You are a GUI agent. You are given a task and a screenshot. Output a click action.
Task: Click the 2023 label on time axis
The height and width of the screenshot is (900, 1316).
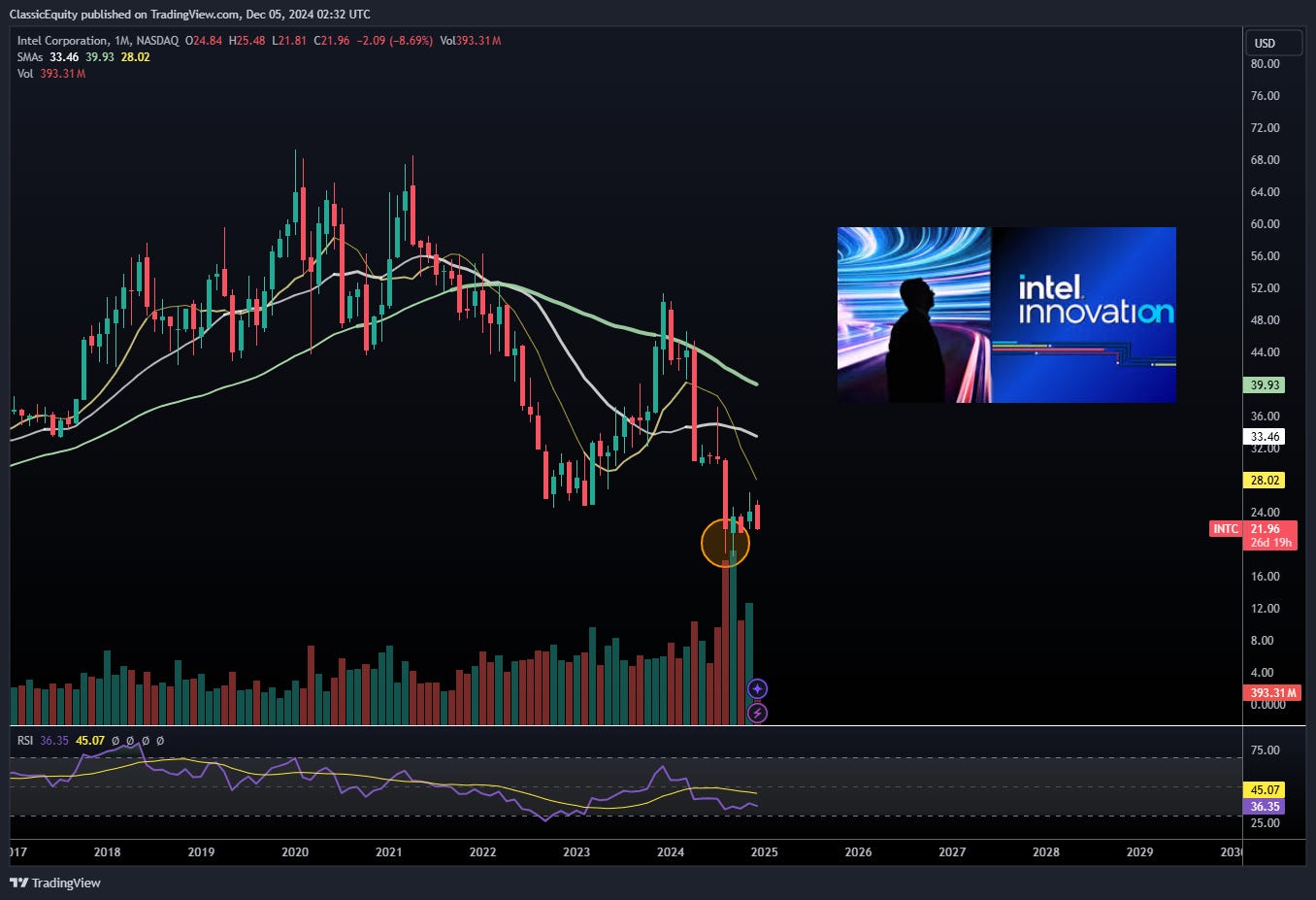576,852
